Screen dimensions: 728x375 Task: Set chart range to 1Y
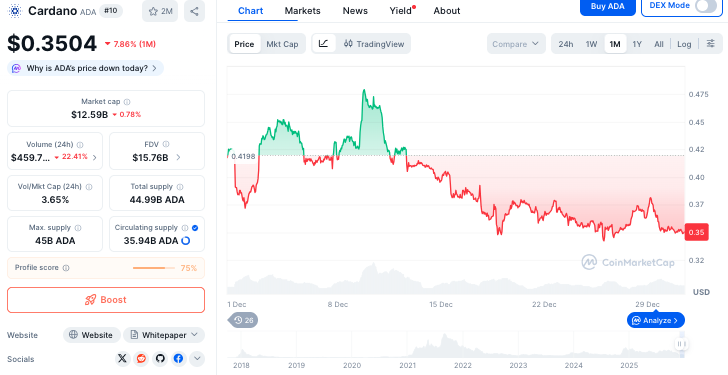coord(637,44)
